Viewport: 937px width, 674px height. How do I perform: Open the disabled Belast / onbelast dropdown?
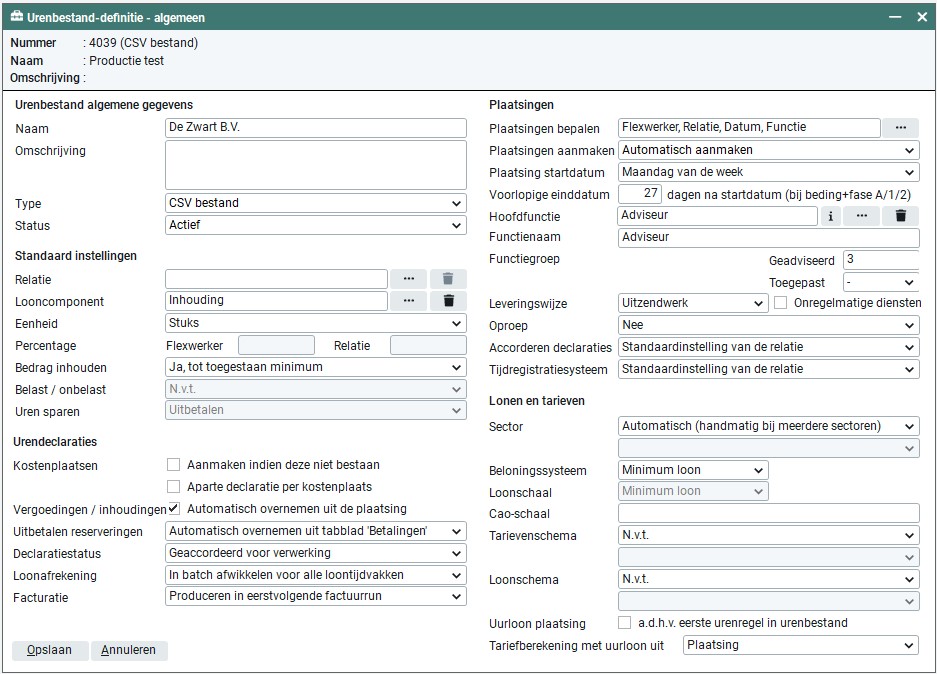click(316, 390)
